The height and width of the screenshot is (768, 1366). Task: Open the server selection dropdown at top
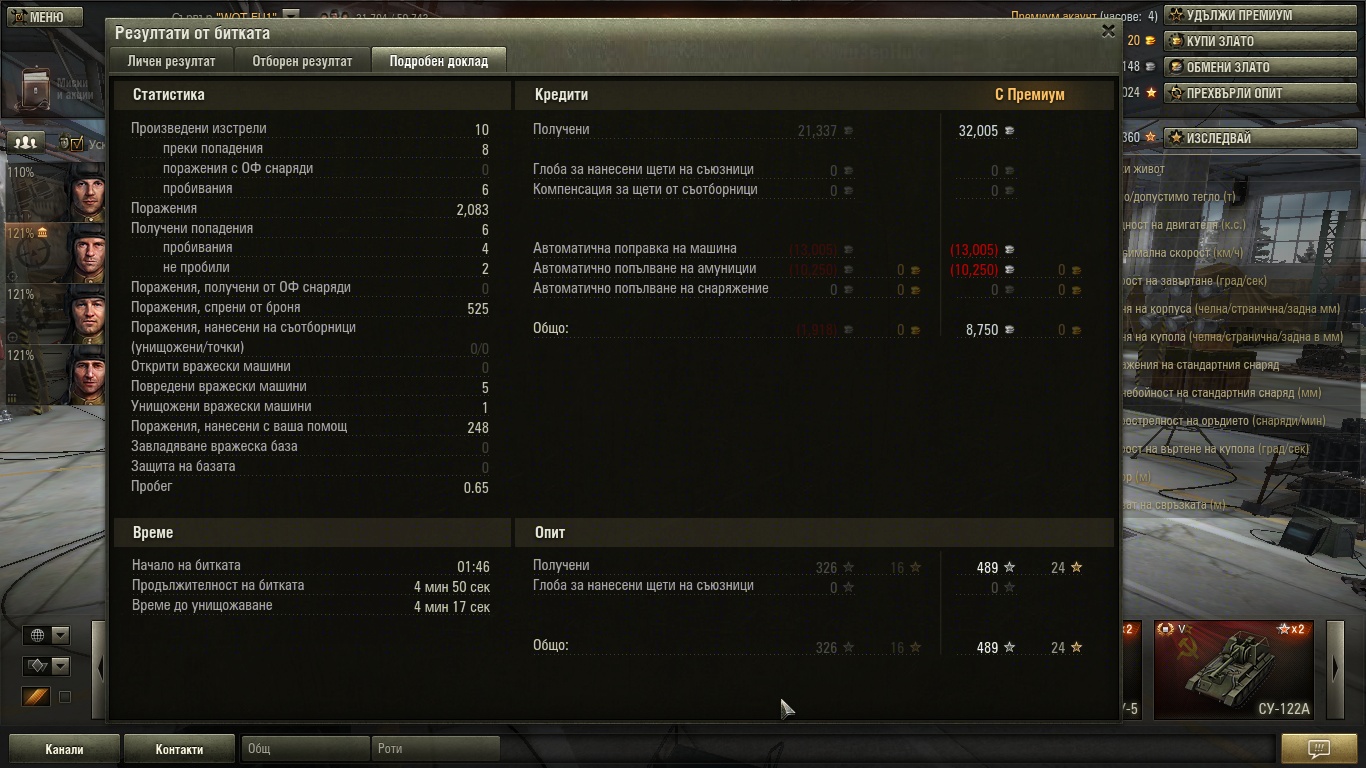(x=290, y=16)
